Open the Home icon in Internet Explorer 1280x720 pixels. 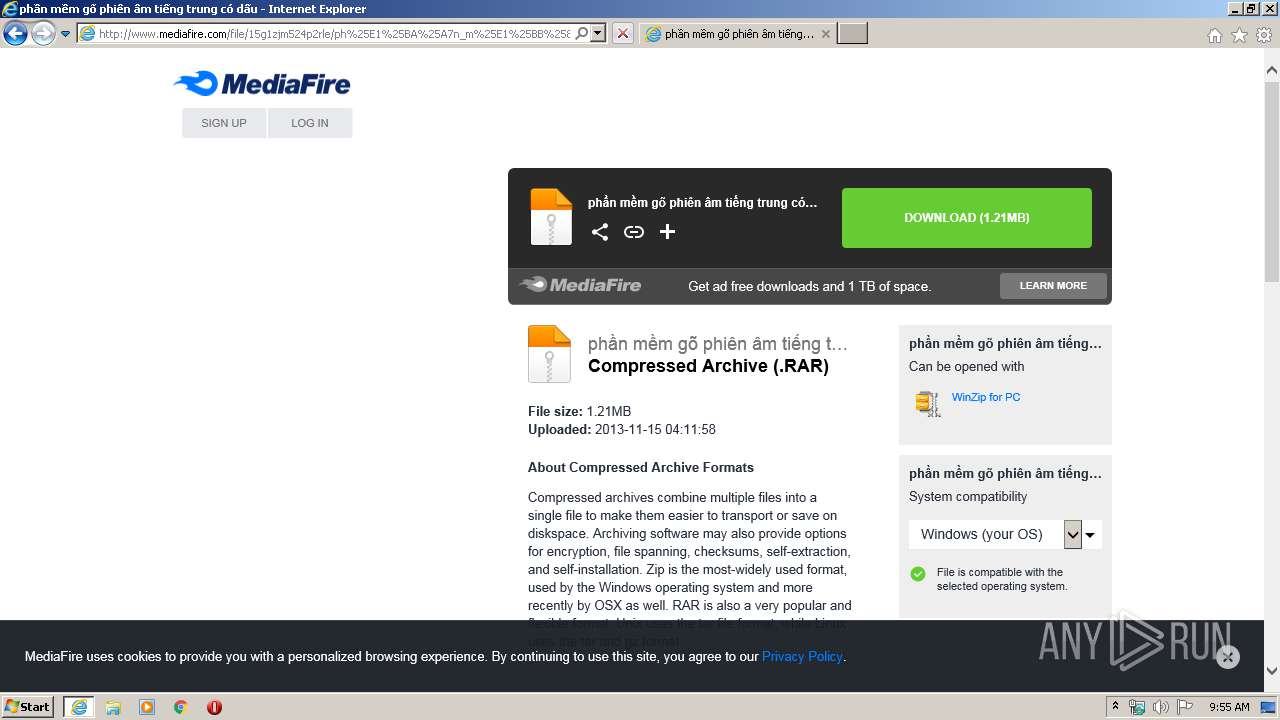[1215, 35]
